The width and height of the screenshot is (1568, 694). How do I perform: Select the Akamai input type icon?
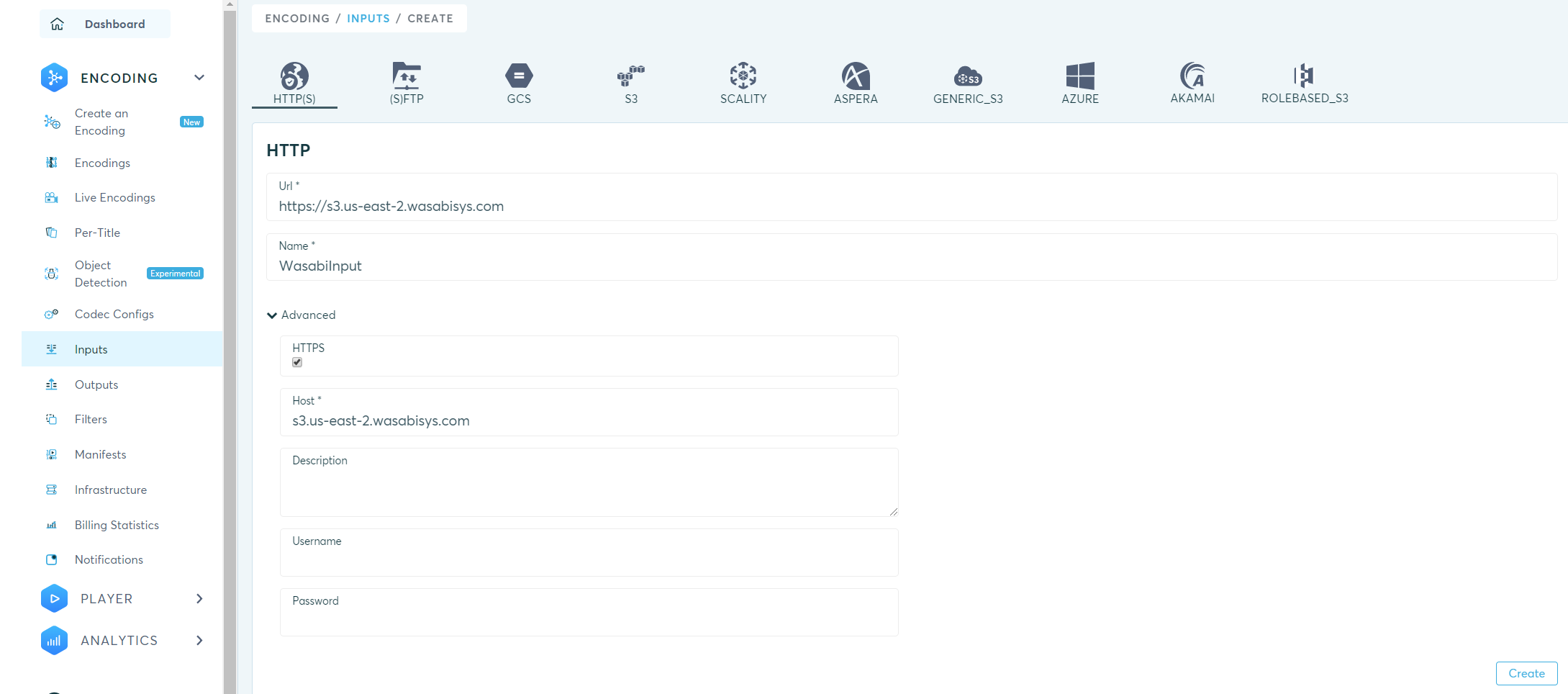tap(1192, 76)
